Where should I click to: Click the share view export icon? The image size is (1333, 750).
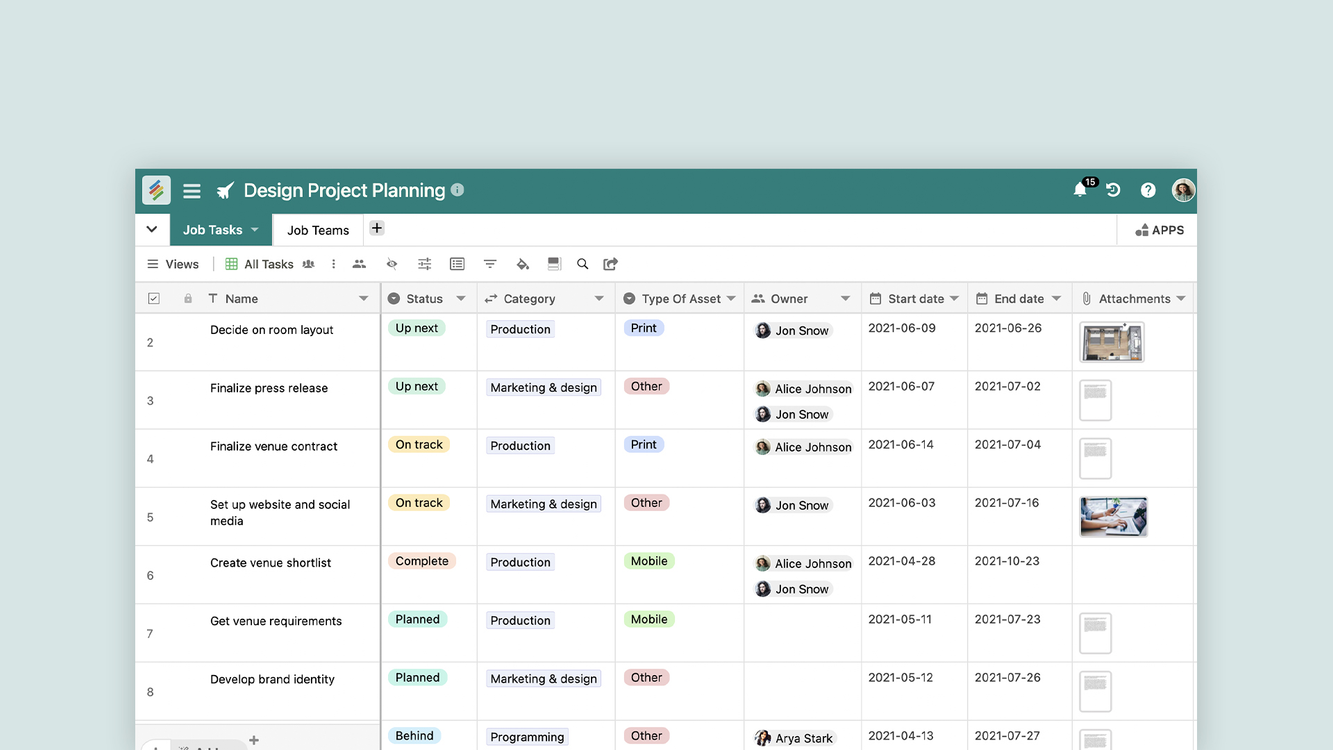coord(611,264)
